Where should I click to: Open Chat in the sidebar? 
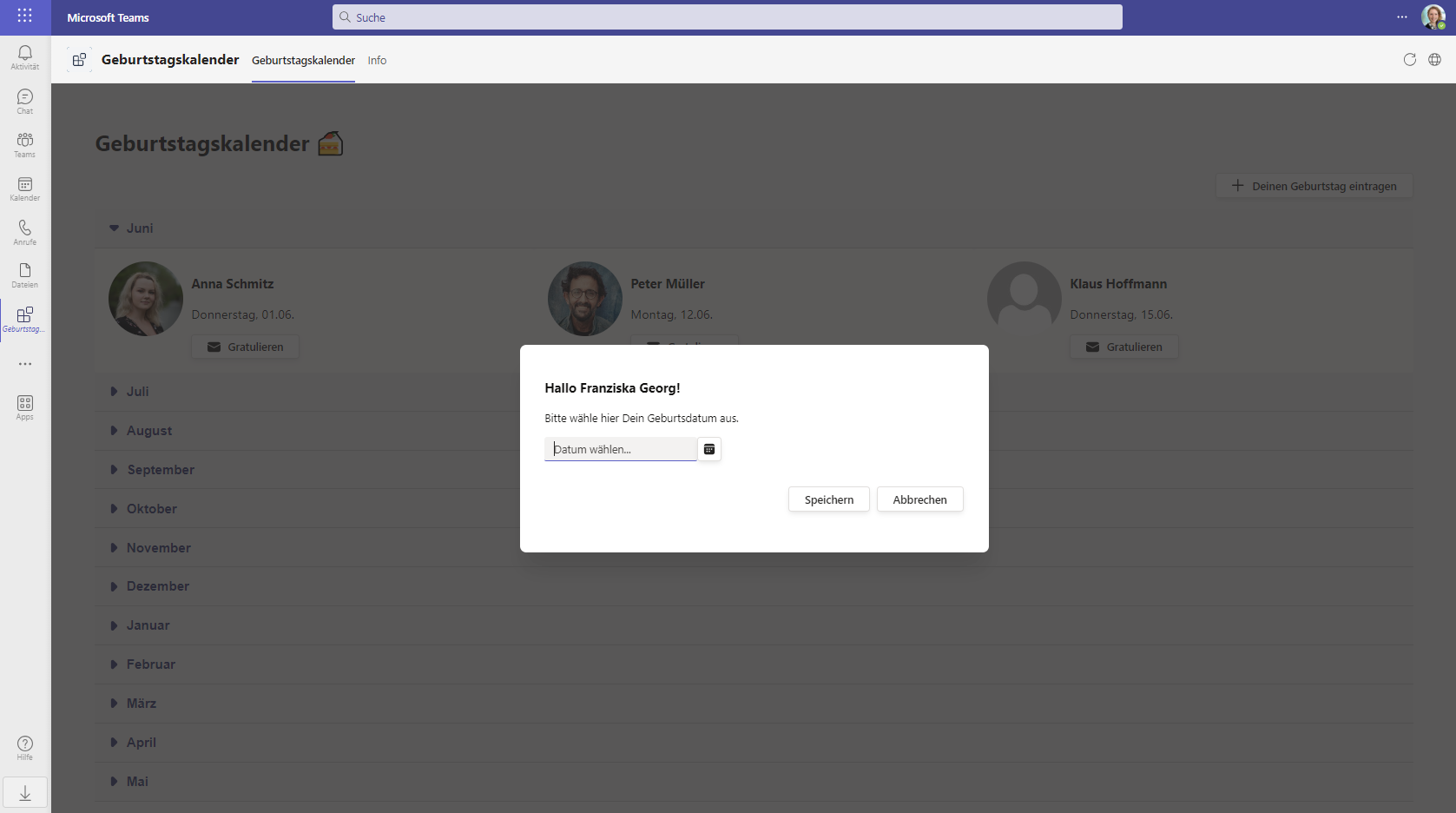24,102
